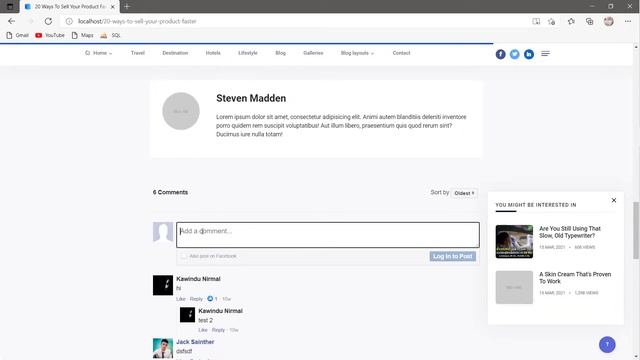This screenshot has height=360, width=640.
Task: Open browser settings and more menu
Action: click(628, 21)
